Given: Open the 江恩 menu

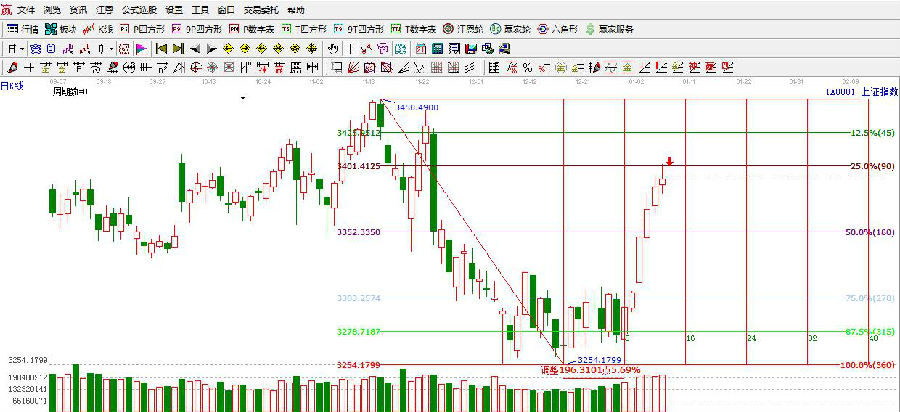Looking at the screenshot, I should (105, 8).
